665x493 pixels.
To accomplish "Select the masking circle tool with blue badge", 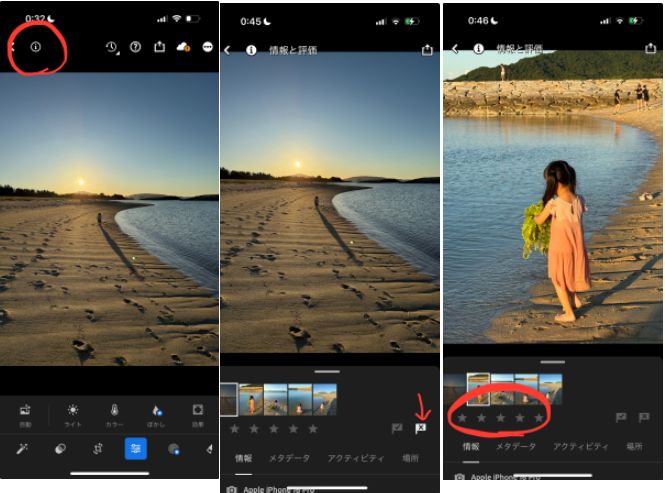I will point(174,449).
